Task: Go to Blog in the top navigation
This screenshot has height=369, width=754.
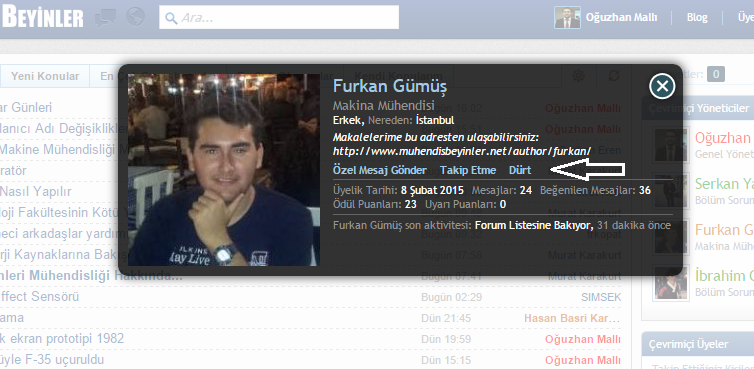Action: 697,18
